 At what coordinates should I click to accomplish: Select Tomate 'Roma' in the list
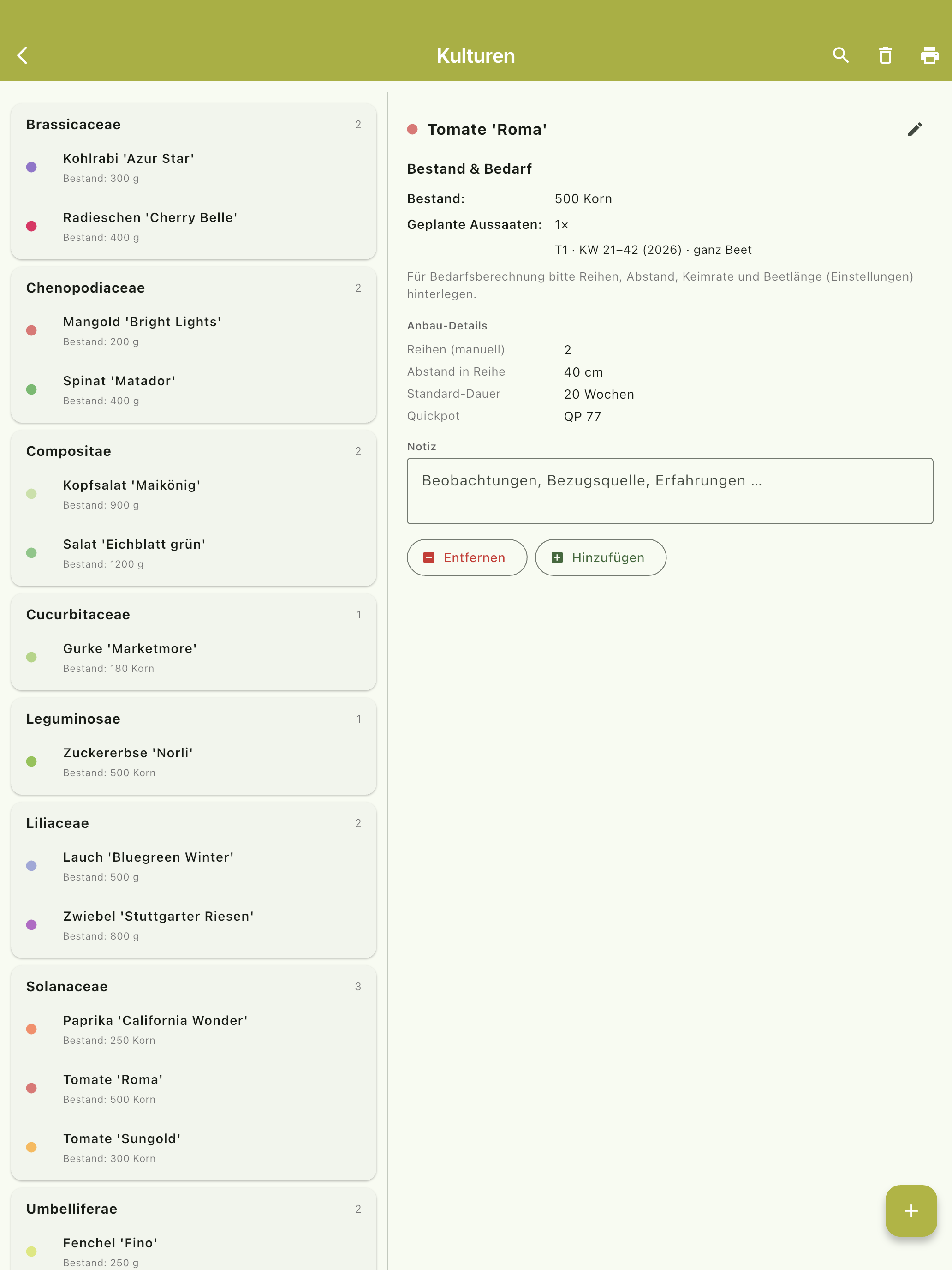coord(194,1089)
